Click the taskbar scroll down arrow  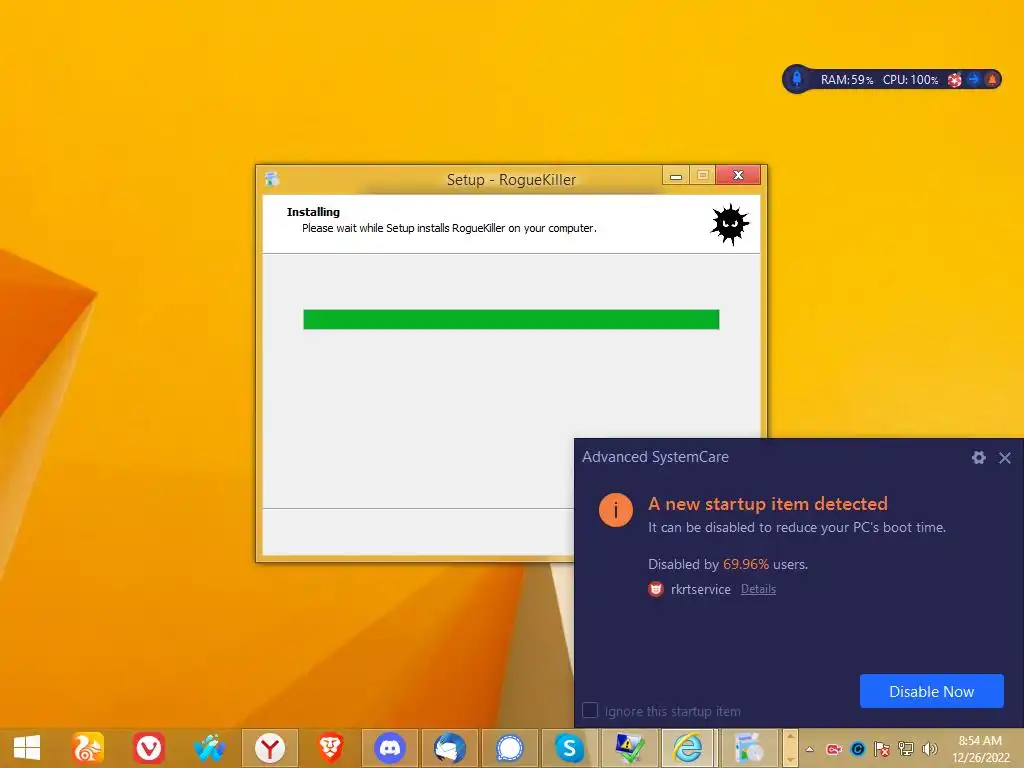point(790,759)
